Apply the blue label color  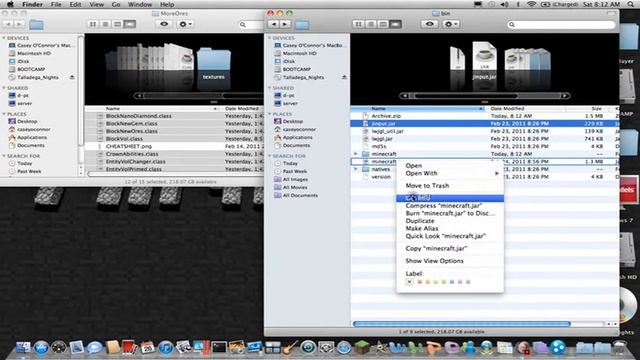coord(452,282)
